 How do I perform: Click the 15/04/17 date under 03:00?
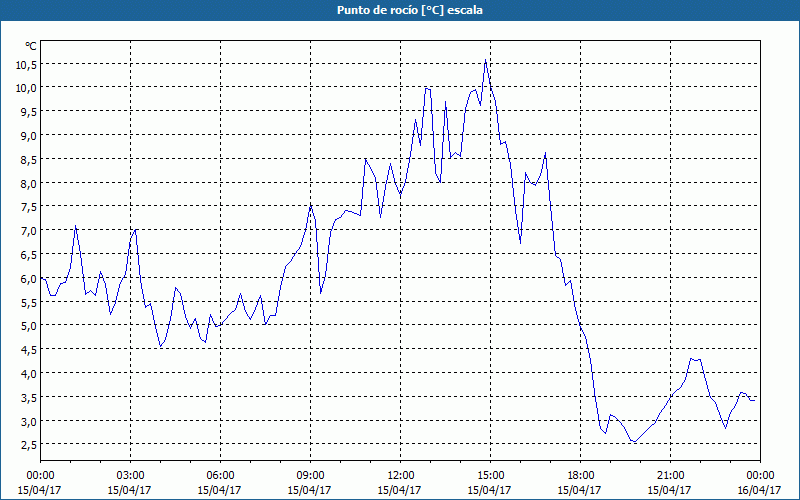[130, 490]
